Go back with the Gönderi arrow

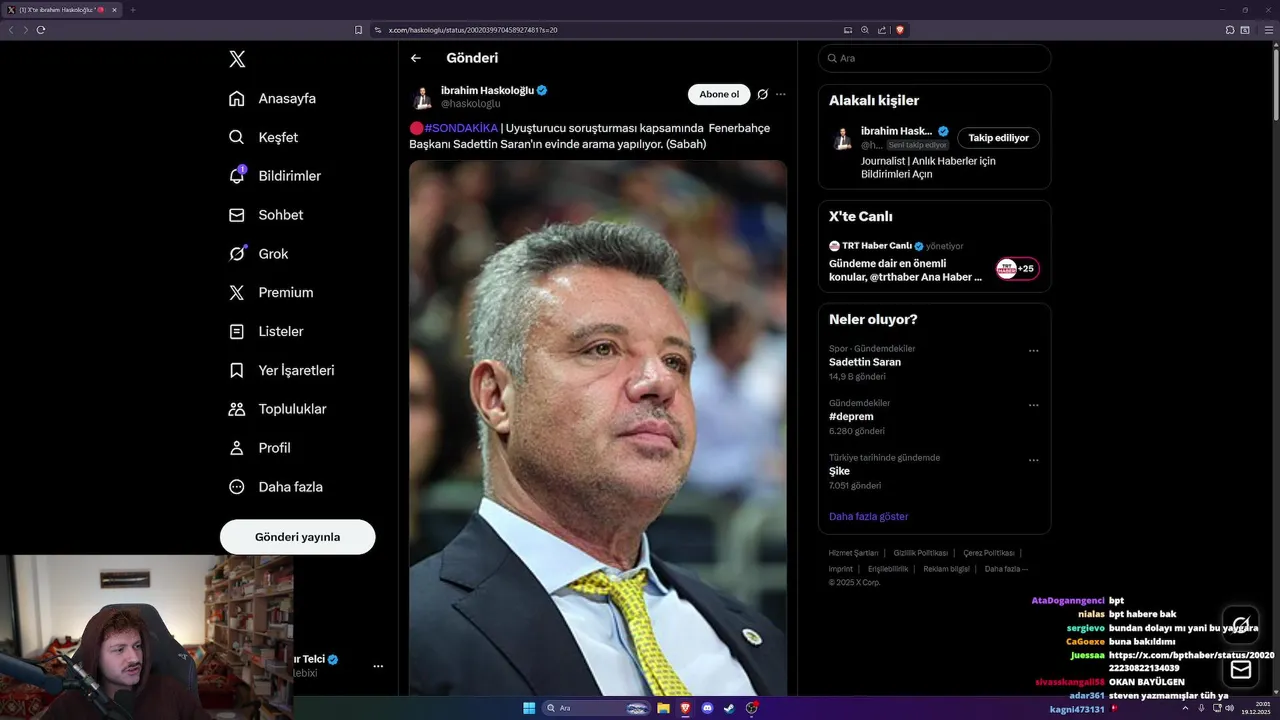pyautogui.click(x=416, y=58)
